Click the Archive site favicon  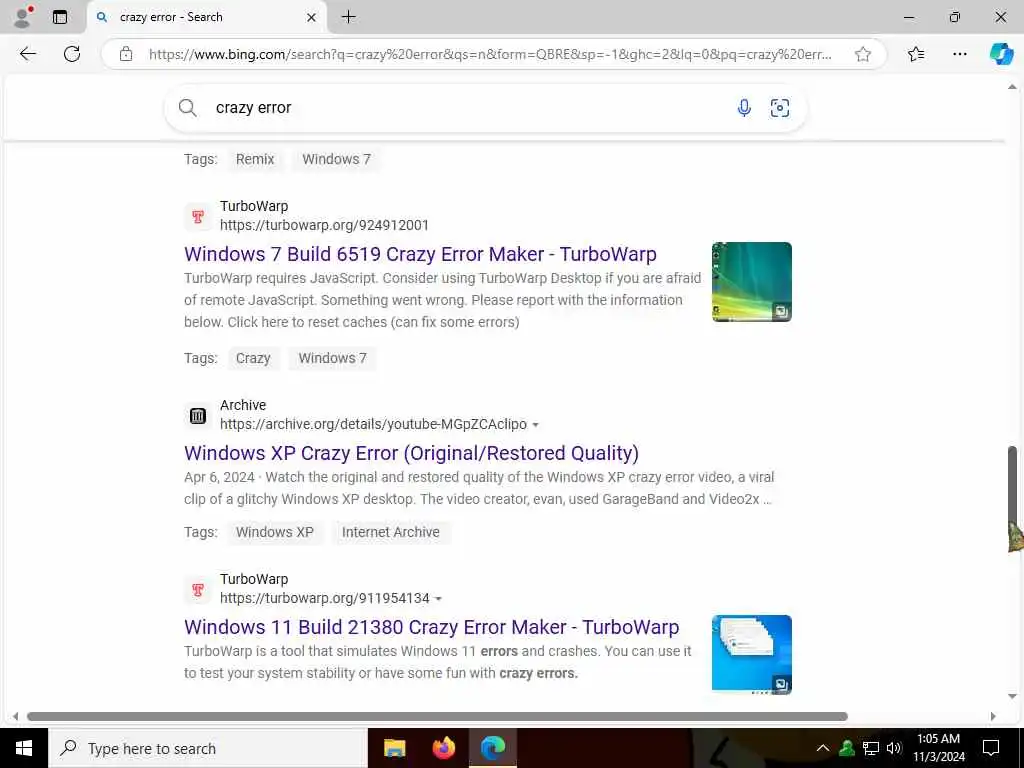click(x=198, y=415)
